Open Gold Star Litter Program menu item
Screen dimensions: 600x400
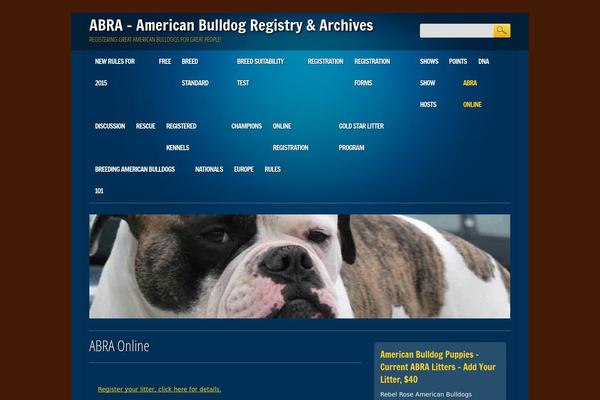[x=361, y=137]
